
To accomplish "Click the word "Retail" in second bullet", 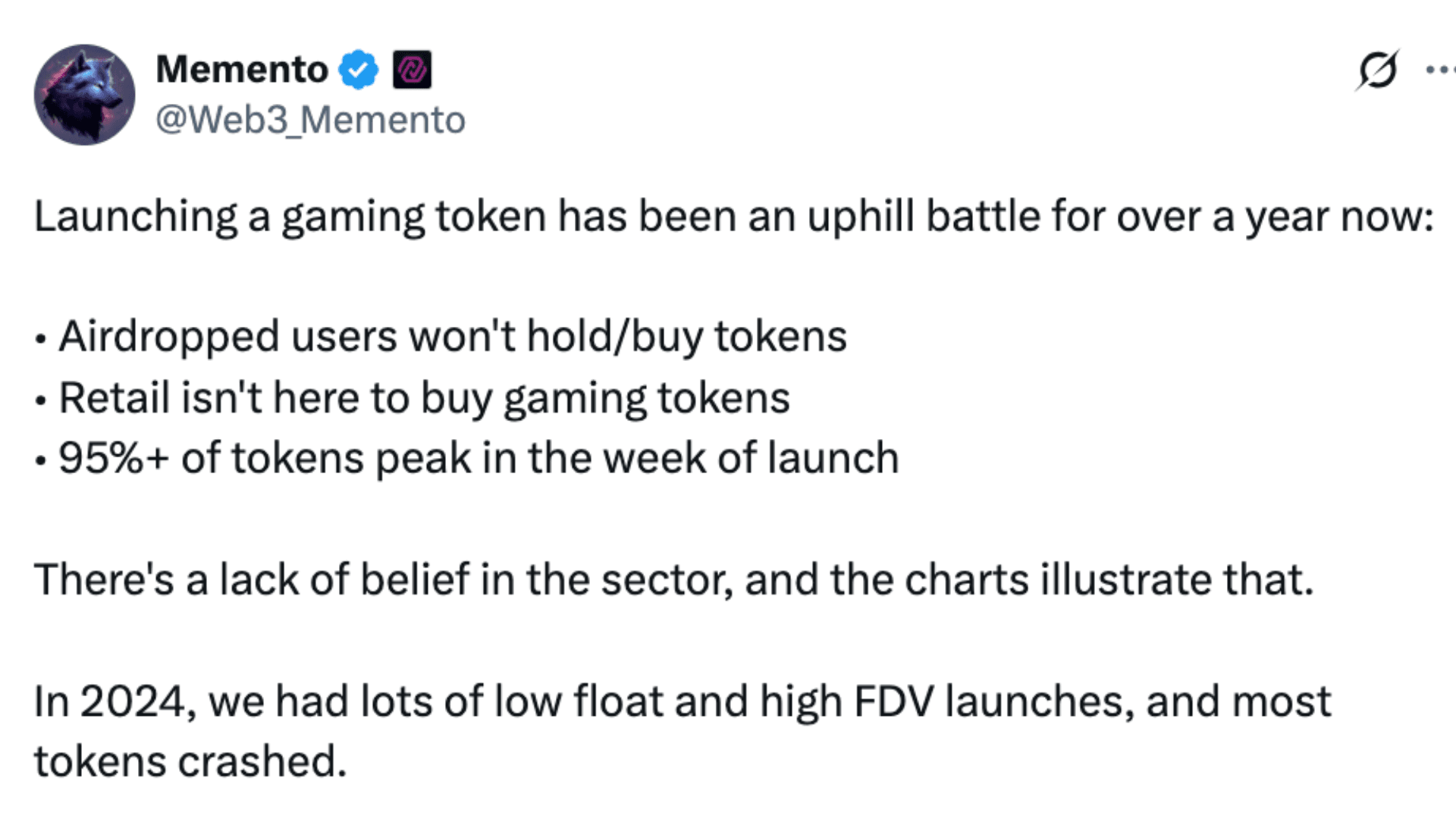I will tap(114, 398).
